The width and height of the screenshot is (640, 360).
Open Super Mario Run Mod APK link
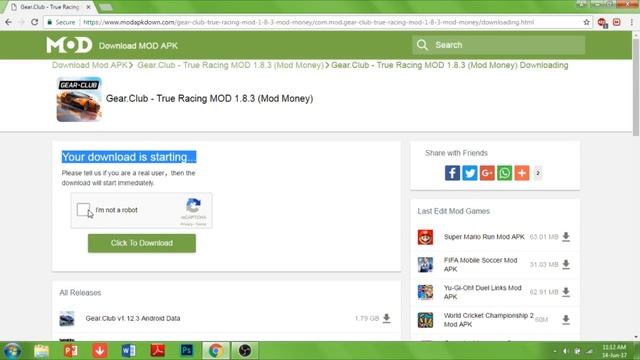(484, 237)
